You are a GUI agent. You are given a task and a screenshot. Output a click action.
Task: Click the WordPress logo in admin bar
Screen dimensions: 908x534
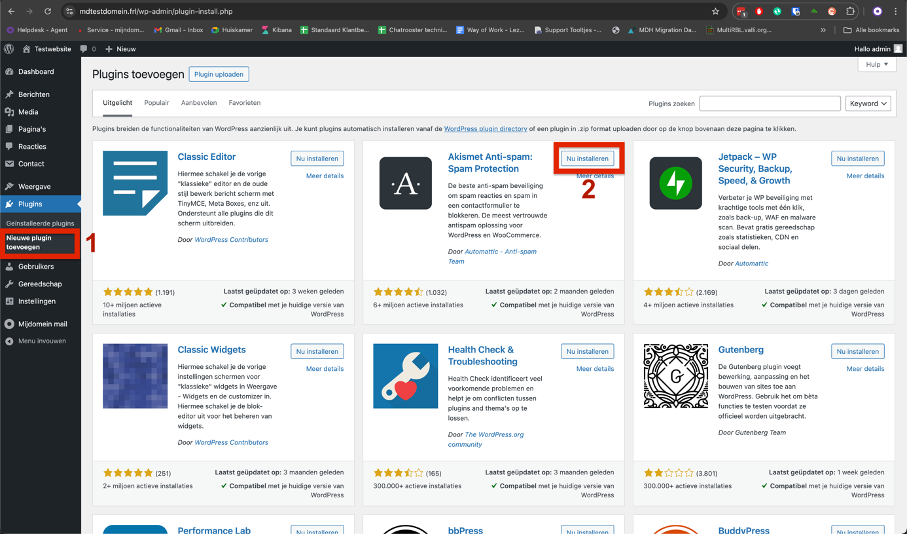click(x=9, y=48)
